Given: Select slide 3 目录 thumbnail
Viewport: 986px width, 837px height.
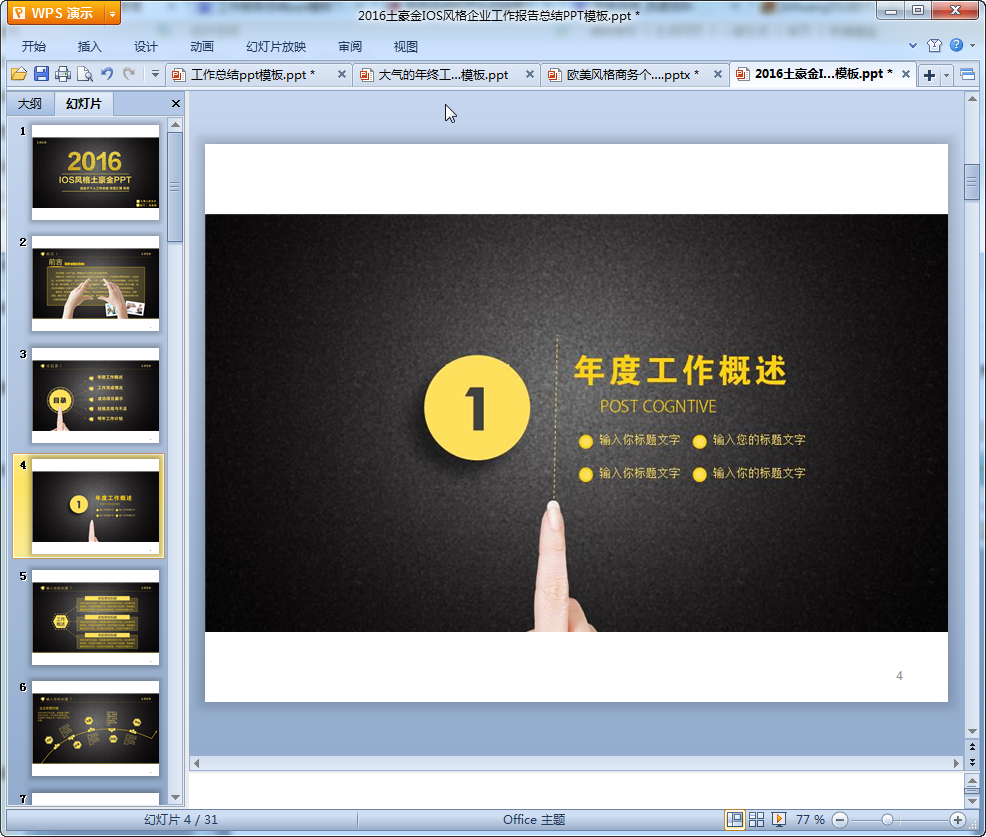Looking at the screenshot, I should [x=96, y=395].
